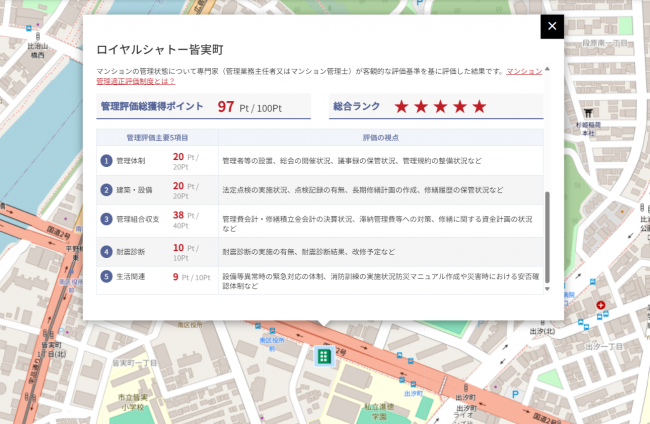Click the fifth red rank star
The image size is (650, 424).
(x=479, y=106)
